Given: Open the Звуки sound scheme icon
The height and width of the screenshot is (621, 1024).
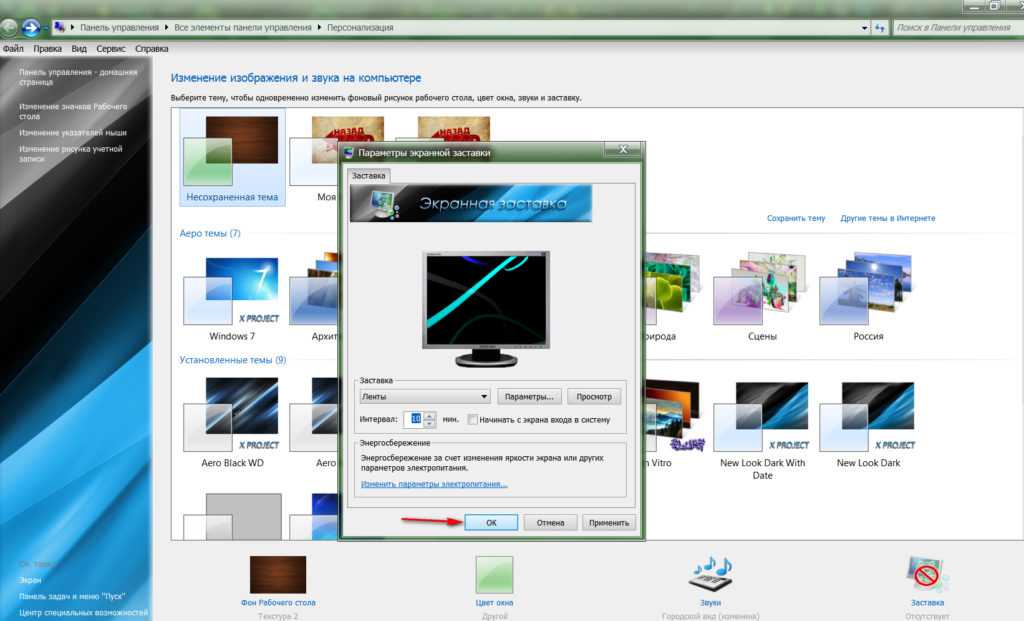Looking at the screenshot, I should (x=711, y=575).
